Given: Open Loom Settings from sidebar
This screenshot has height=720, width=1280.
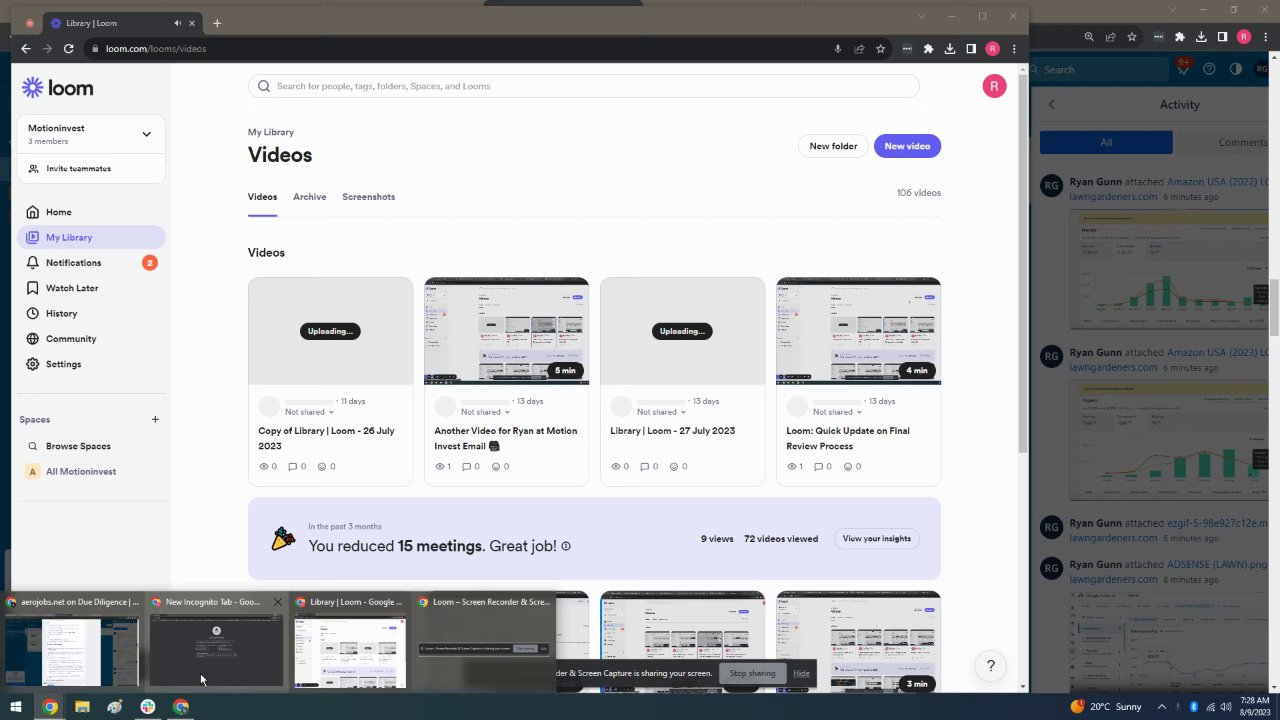Looking at the screenshot, I should coord(63,364).
